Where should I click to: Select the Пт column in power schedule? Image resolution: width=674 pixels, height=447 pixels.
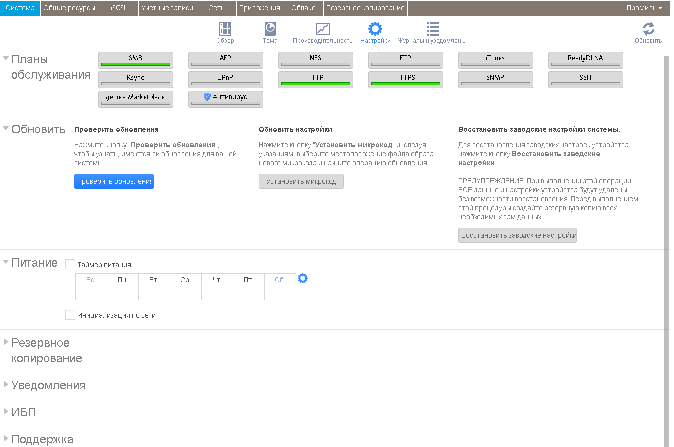[248, 286]
